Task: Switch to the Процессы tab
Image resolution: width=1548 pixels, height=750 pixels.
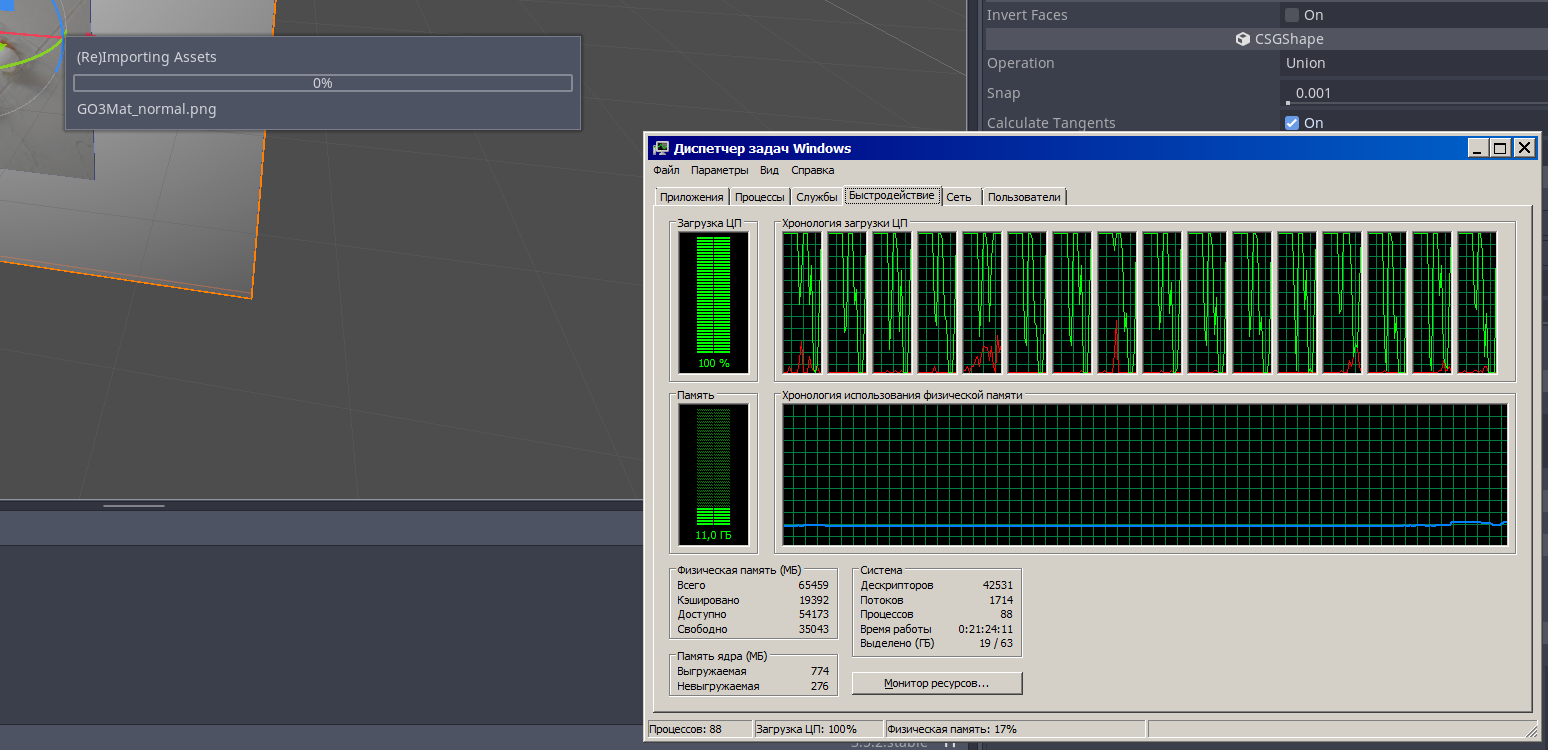Action: pos(760,197)
